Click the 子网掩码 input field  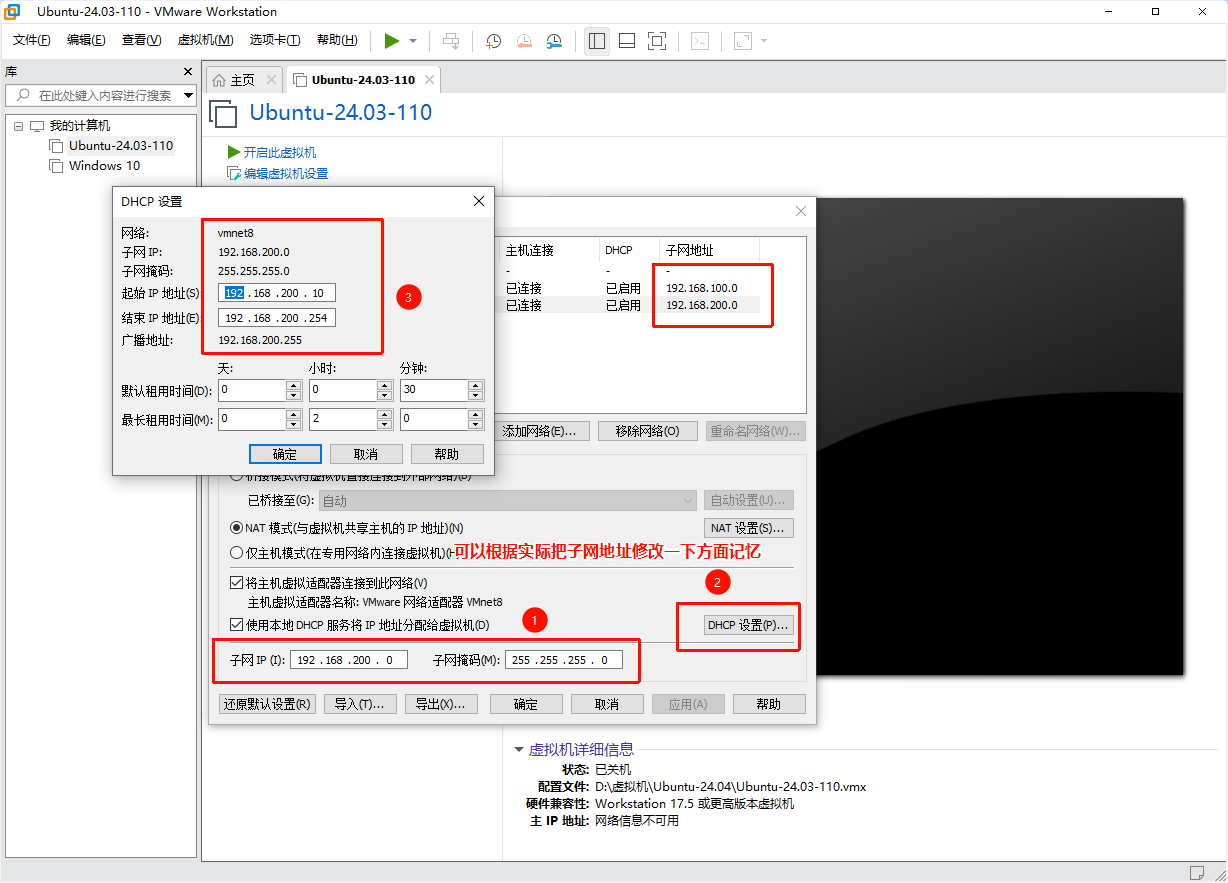tap(564, 660)
